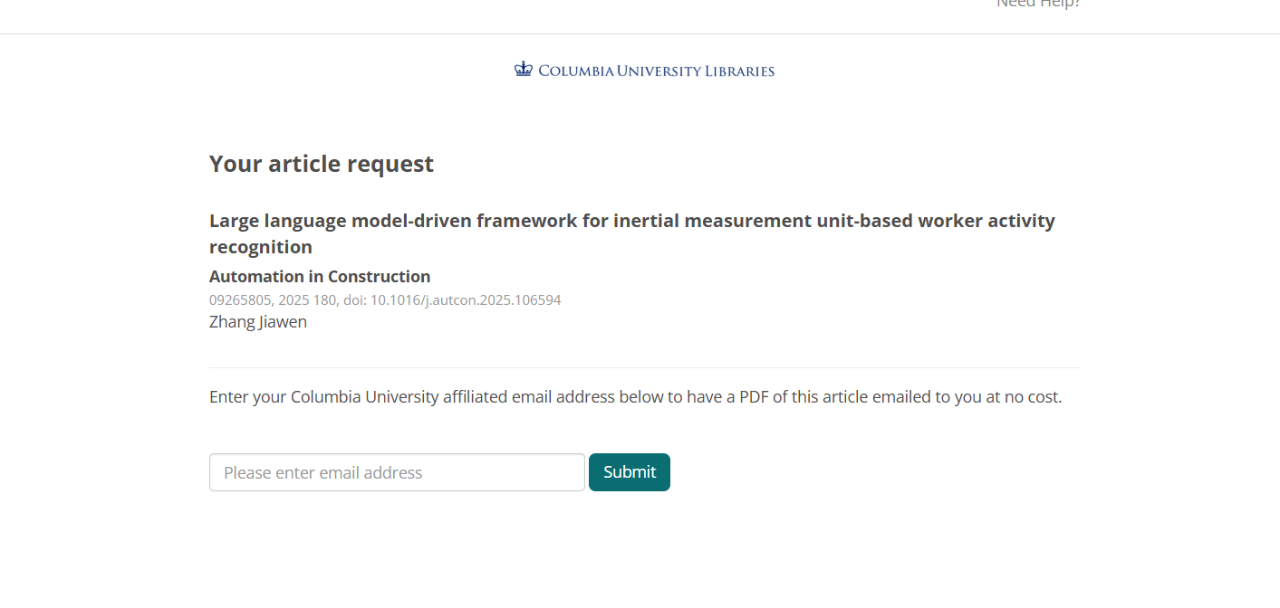
Task: Click the word "recognition" in the title
Action: tap(260, 247)
